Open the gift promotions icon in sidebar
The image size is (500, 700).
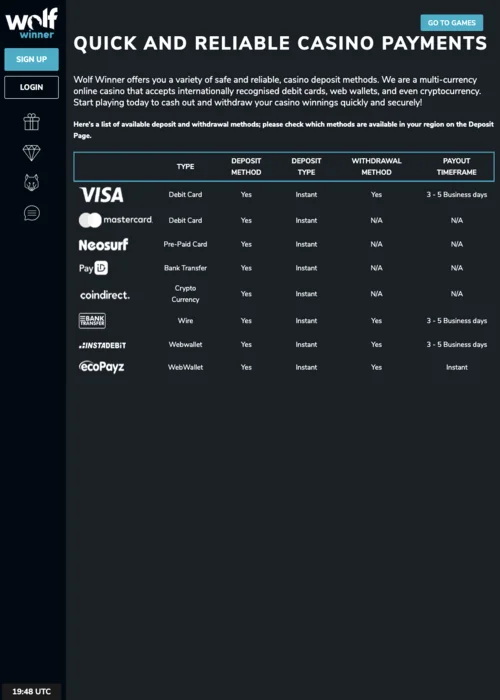(x=31, y=122)
